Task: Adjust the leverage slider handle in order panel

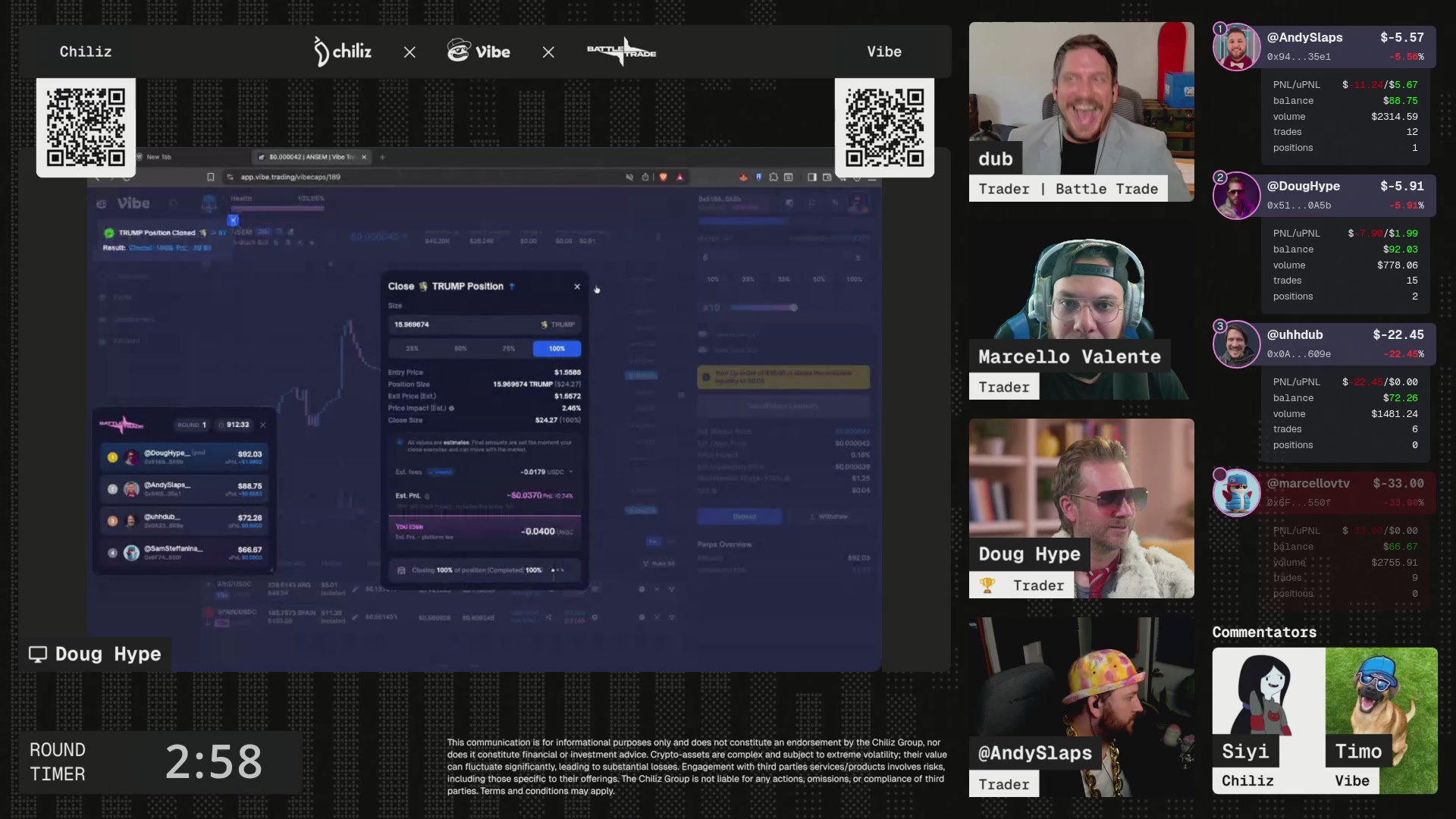Action: click(x=793, y=307)
